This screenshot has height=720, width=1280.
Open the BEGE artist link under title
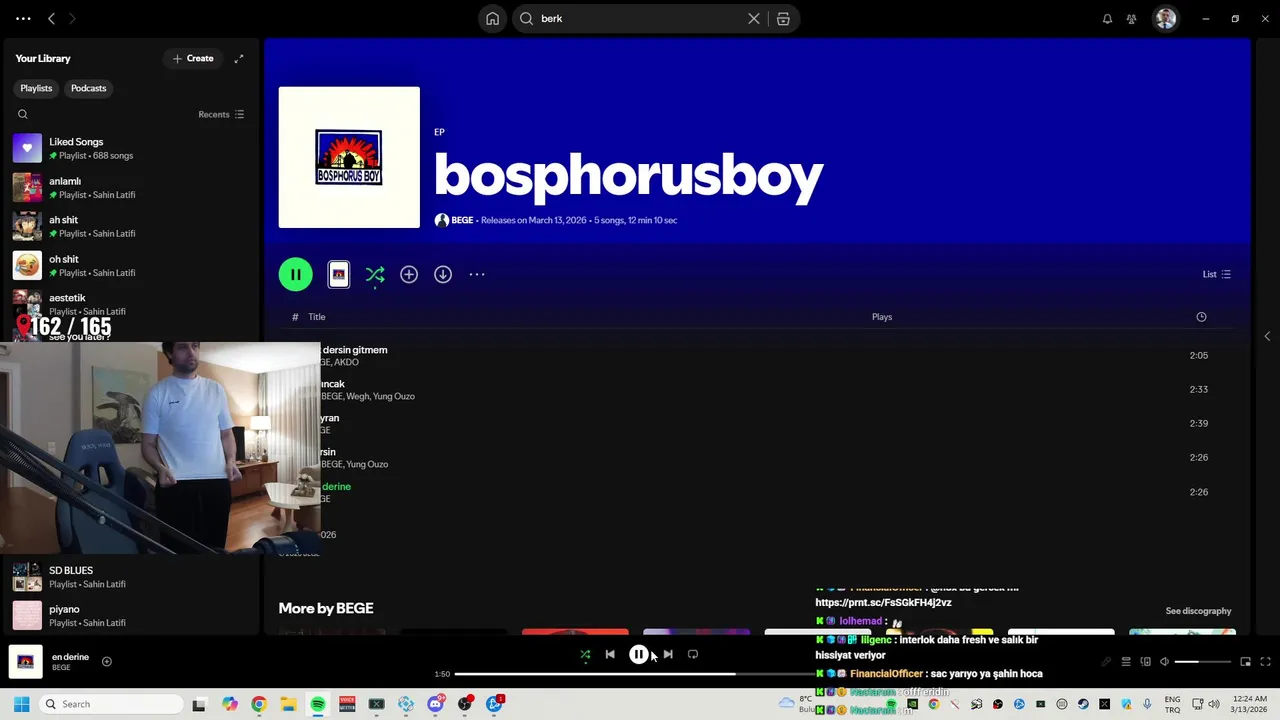click(462, 220)
